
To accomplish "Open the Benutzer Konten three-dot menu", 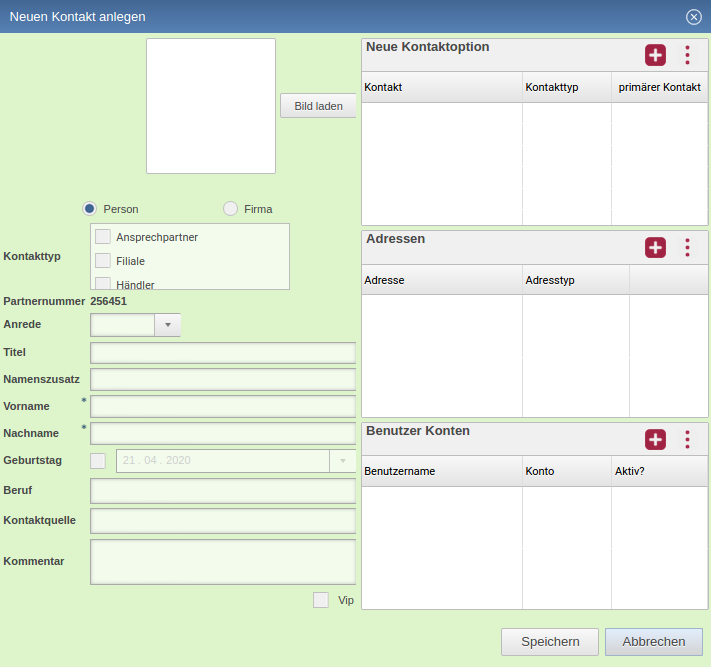I will 687,439.
